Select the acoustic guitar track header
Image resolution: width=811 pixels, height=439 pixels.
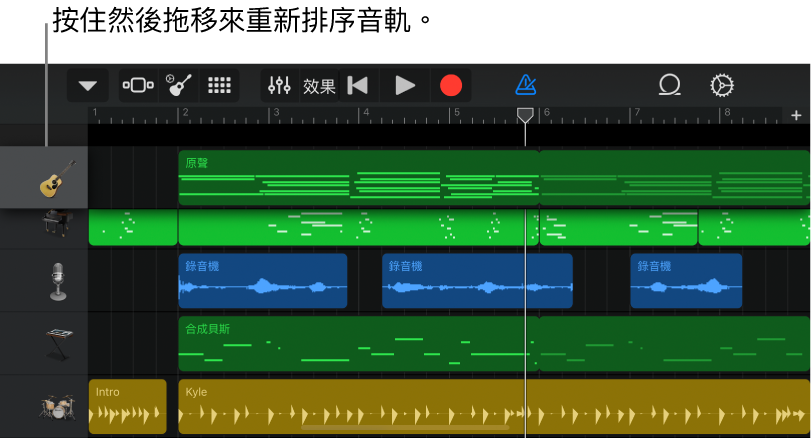44,177
